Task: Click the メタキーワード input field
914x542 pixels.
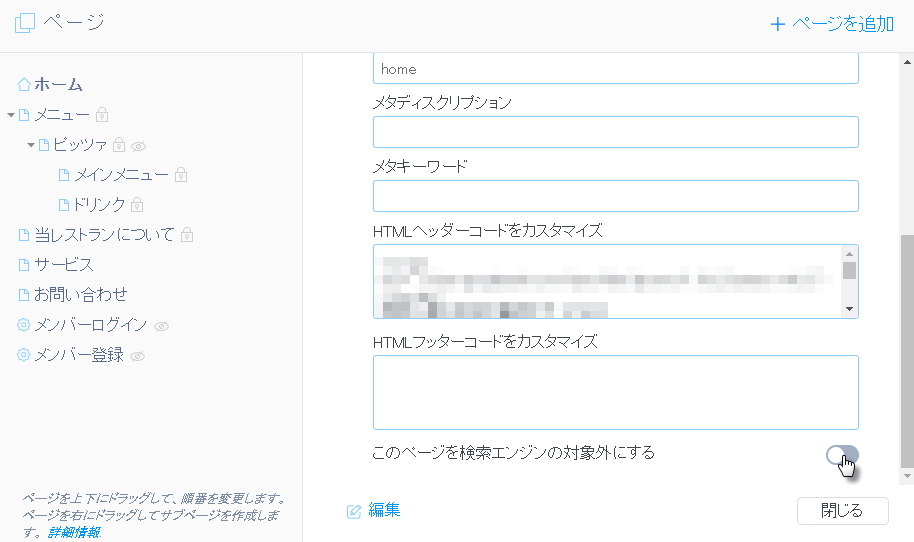Action: pos(616,196)
